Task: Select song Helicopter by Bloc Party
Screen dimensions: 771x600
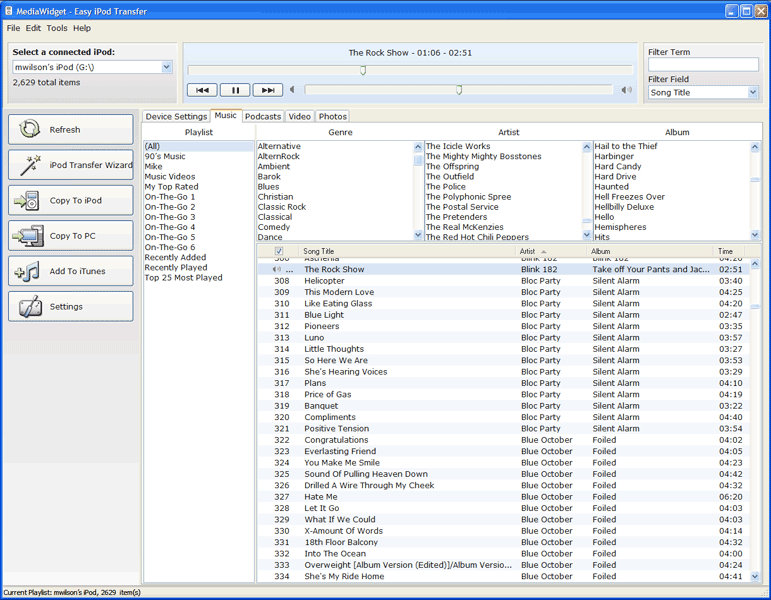Action: click(x=503, y=281)
